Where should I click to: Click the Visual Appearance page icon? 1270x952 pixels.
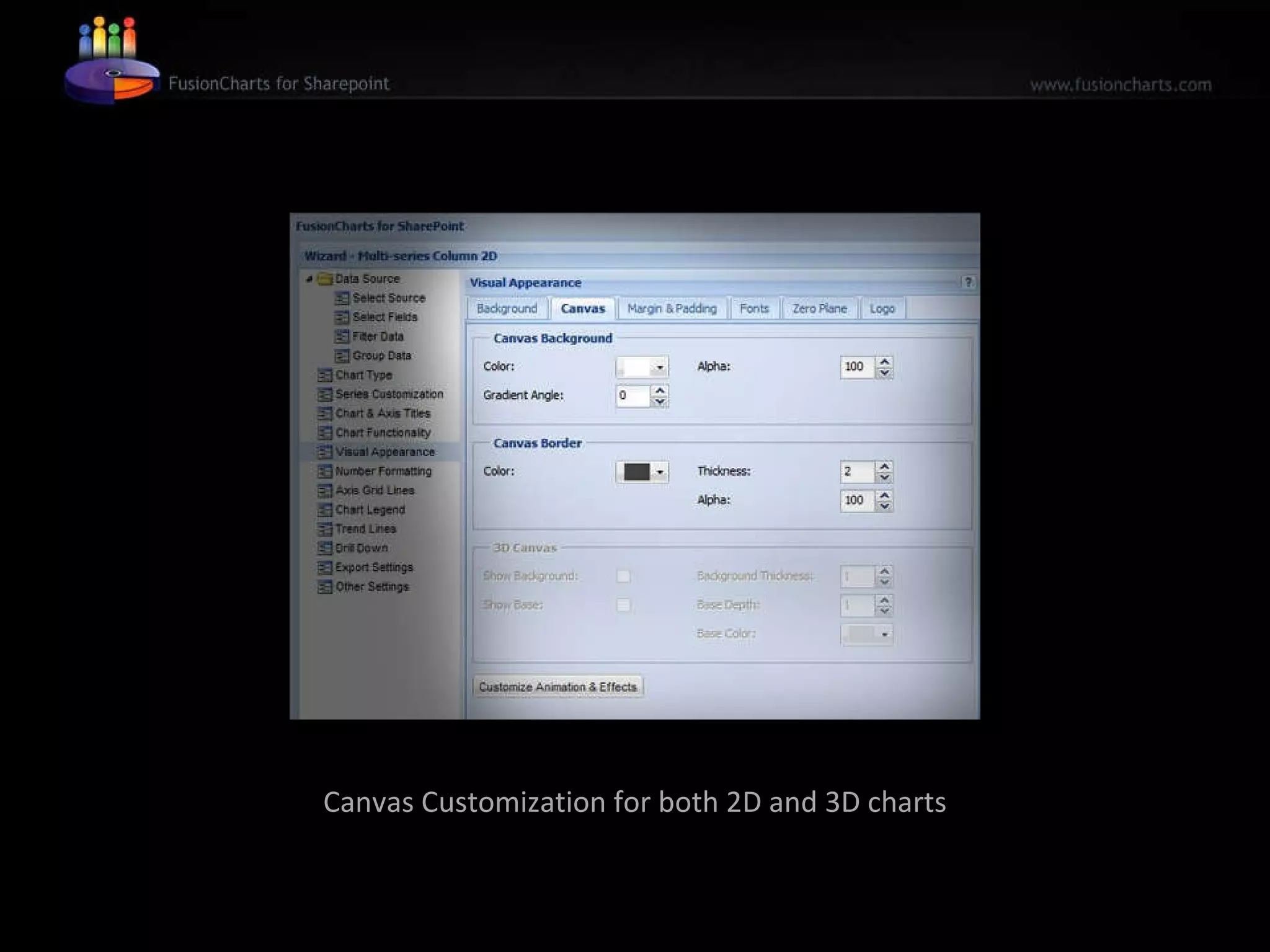(x=324, y=452)
